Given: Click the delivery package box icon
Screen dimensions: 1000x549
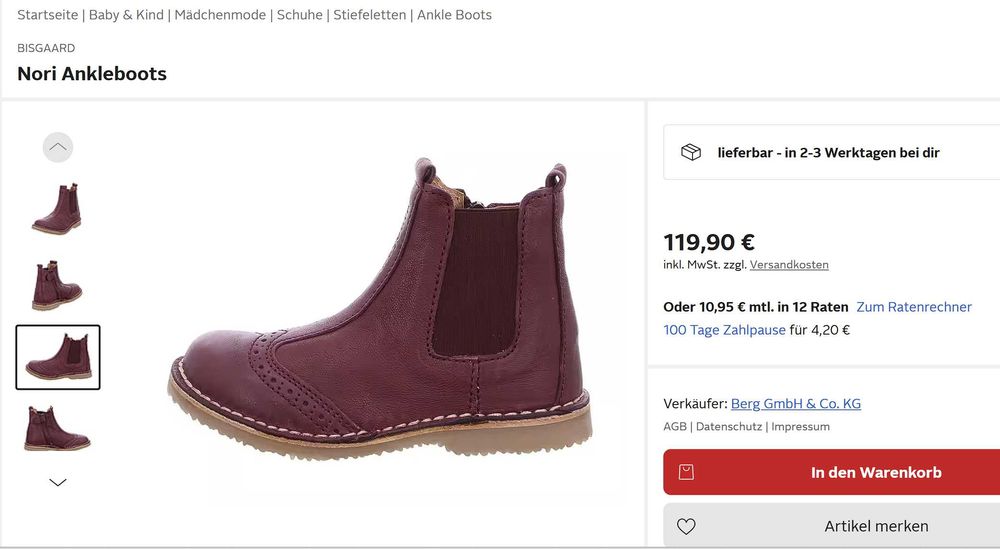Looking at the screenshot, I should point(691,152).
